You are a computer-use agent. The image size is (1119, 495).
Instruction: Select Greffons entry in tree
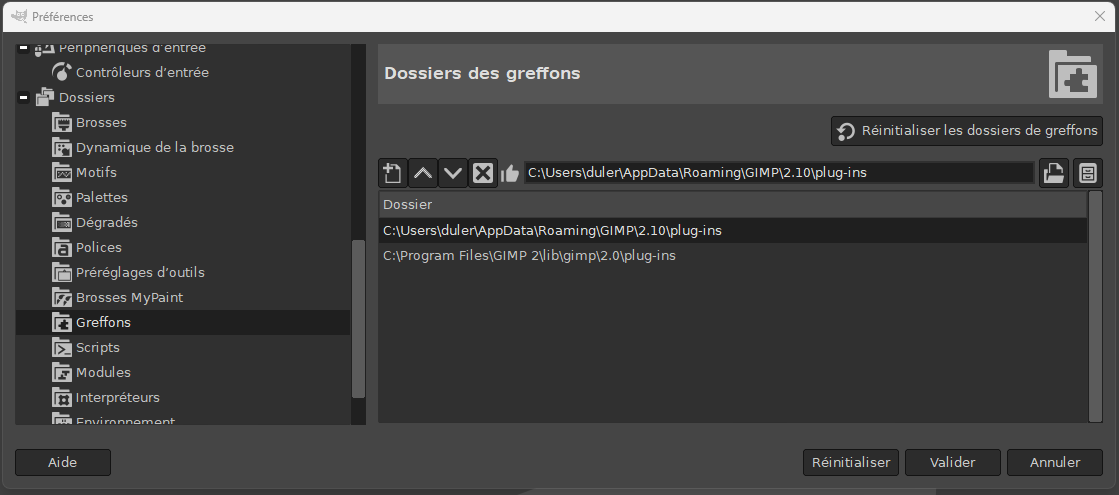point(103,322)
